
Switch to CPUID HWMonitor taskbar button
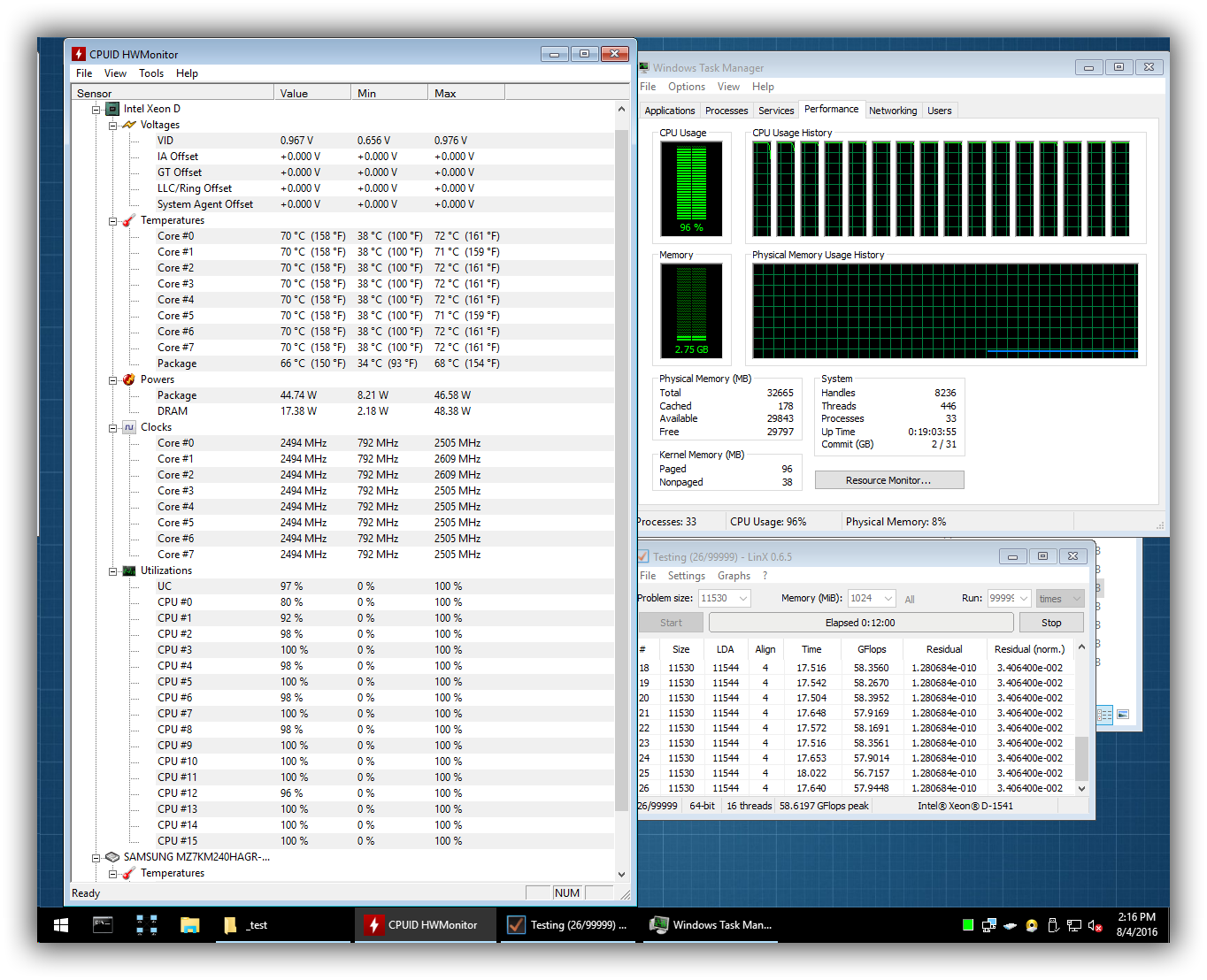point(426,925)
